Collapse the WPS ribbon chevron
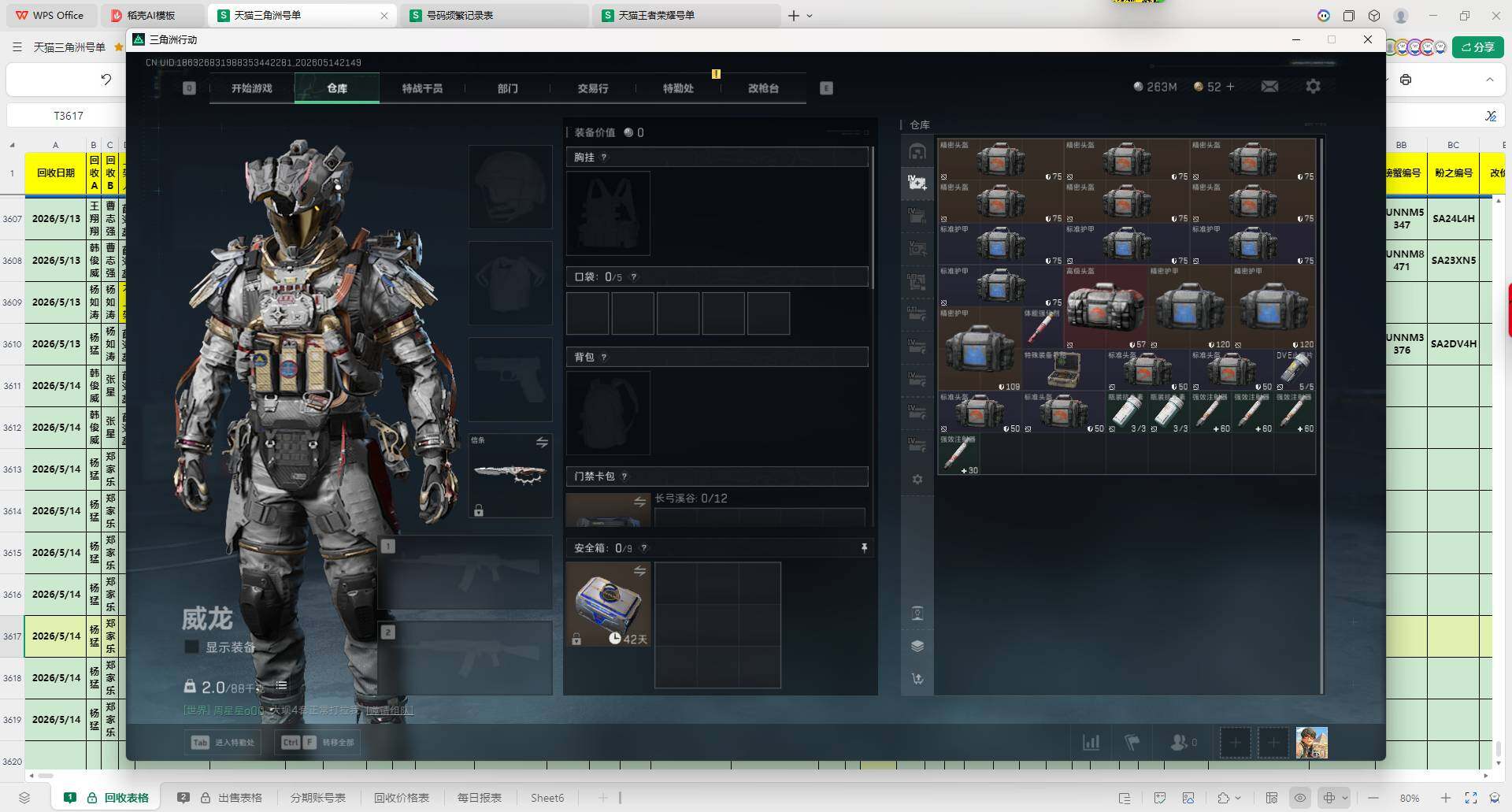Viewport: 1512px width, 812px height. pos(1489,80)
